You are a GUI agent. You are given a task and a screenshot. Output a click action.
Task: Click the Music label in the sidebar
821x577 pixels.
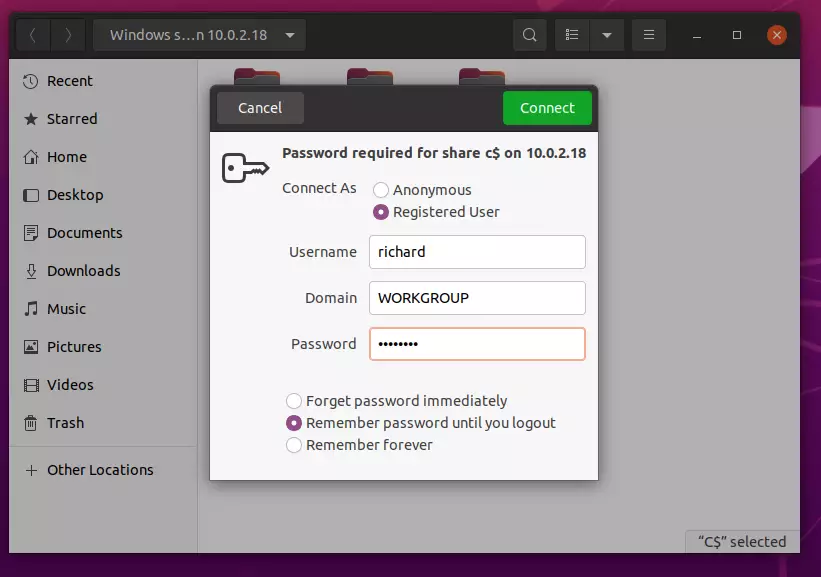click(66, 309)
